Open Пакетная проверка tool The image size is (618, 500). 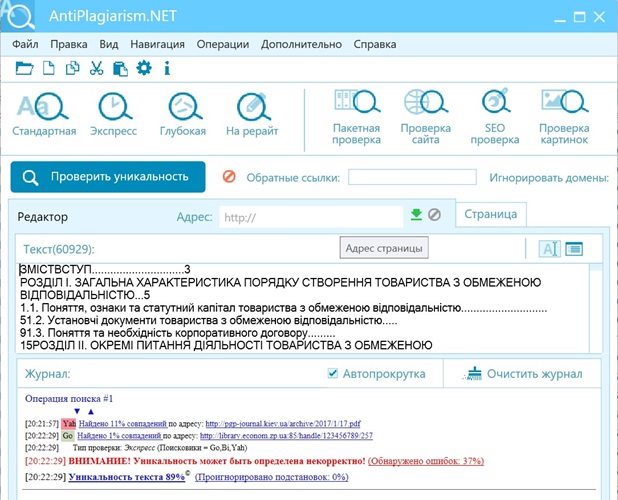point(356,117)
